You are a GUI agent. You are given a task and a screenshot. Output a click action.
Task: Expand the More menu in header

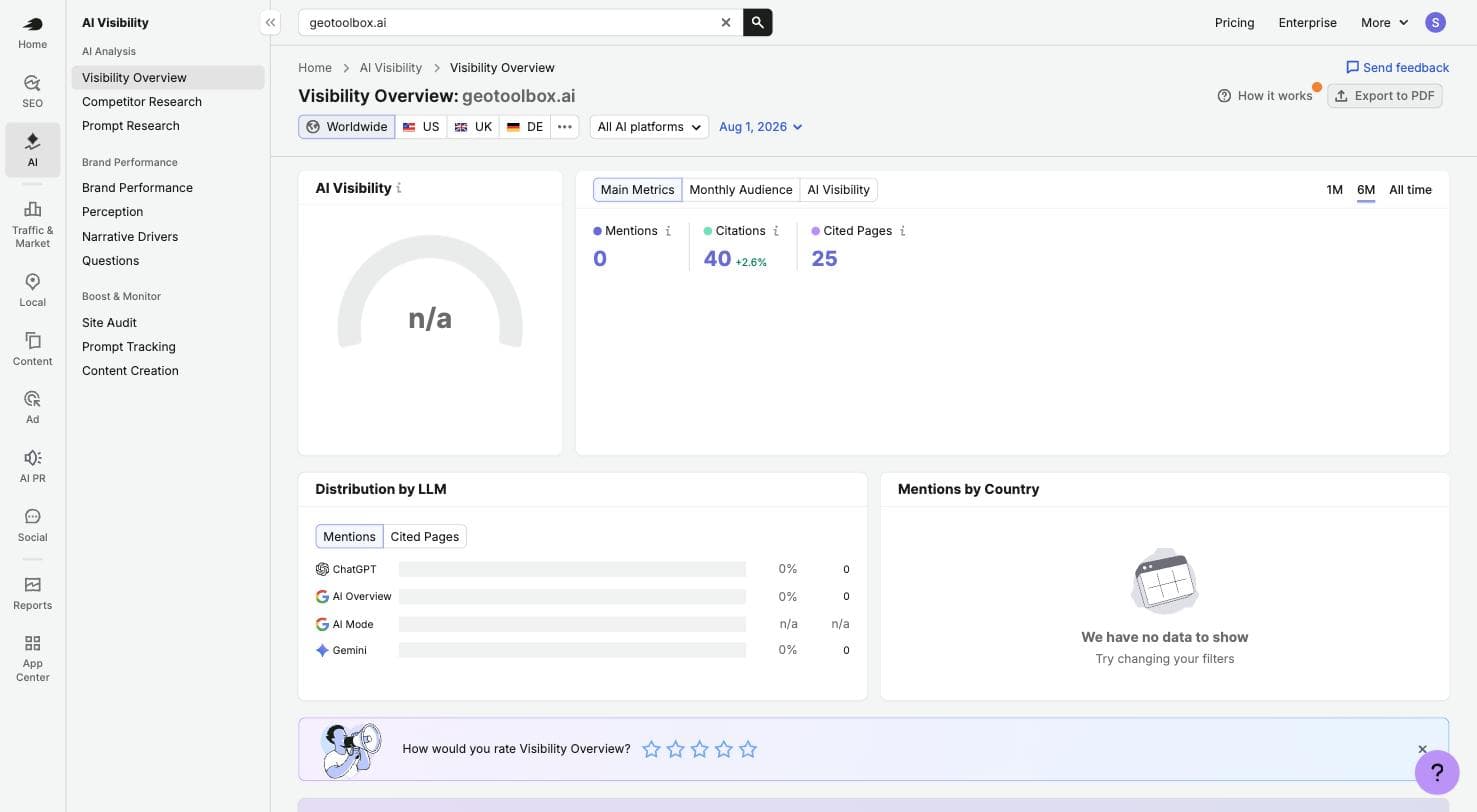(1385, 22)
